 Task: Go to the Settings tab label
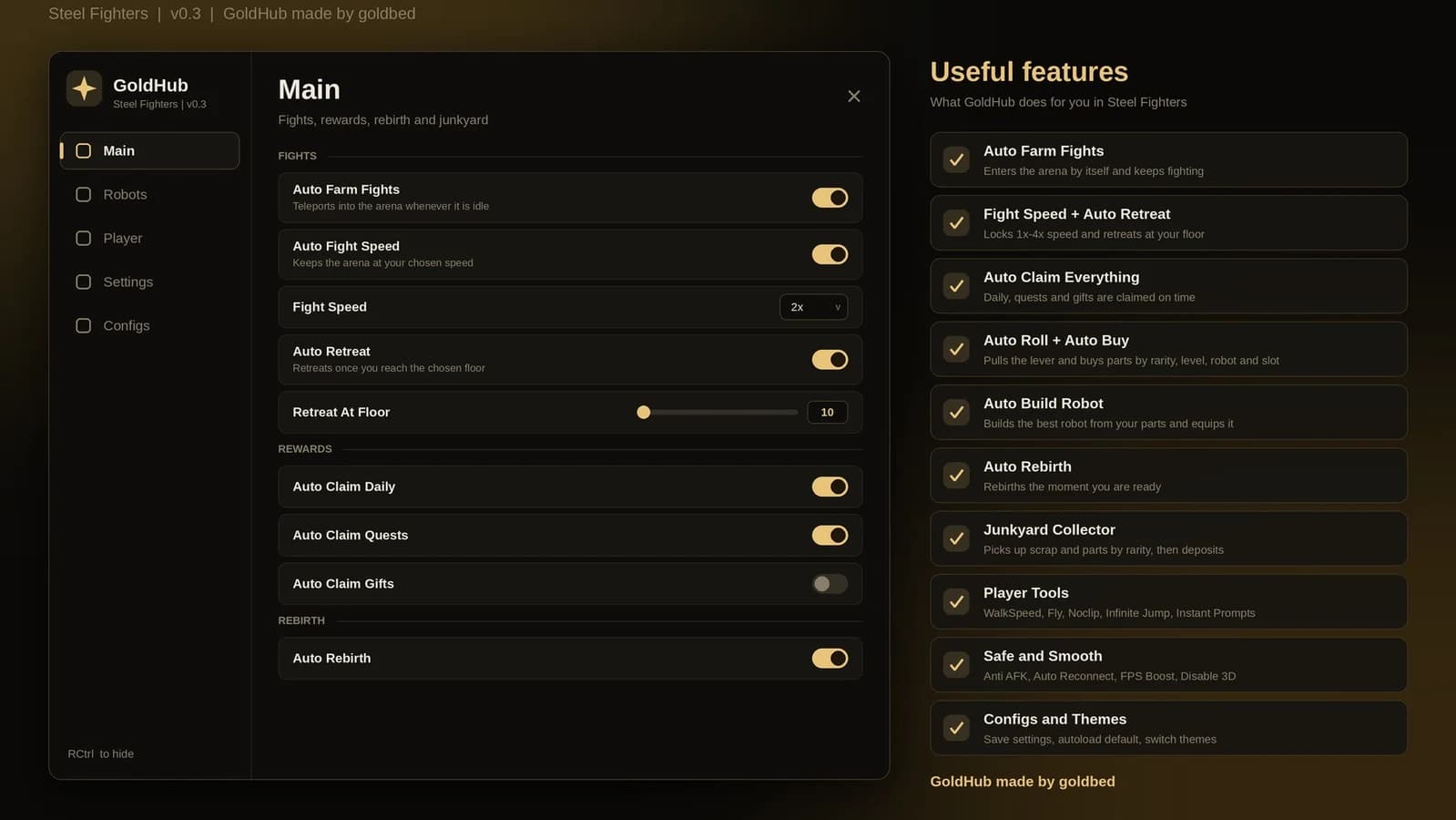[x=128, y=282]
